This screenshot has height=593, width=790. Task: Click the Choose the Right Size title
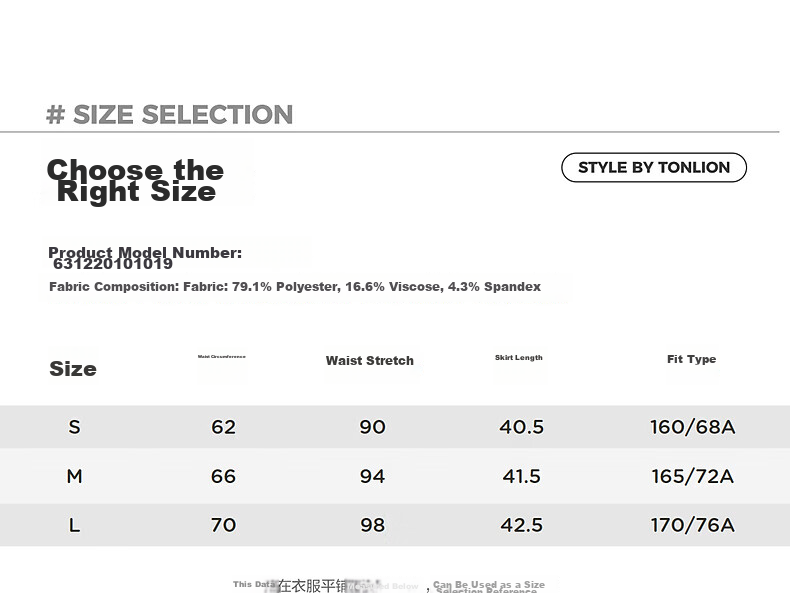(136, 181)
